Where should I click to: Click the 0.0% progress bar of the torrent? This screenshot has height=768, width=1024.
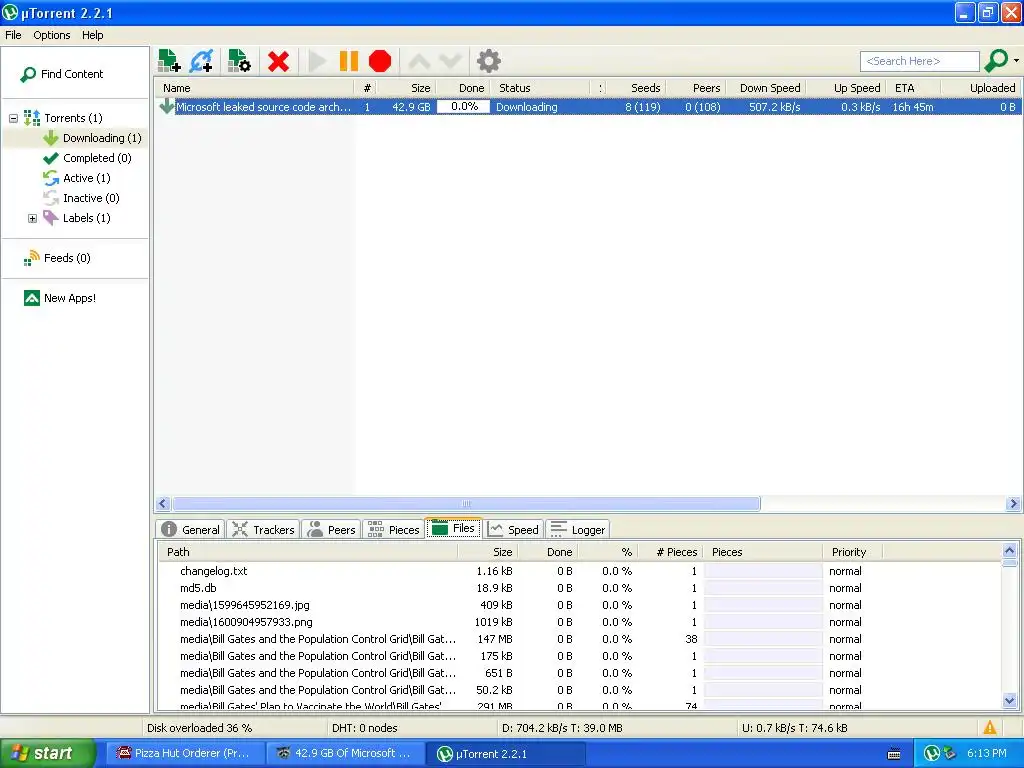click(x=463, y=107)
